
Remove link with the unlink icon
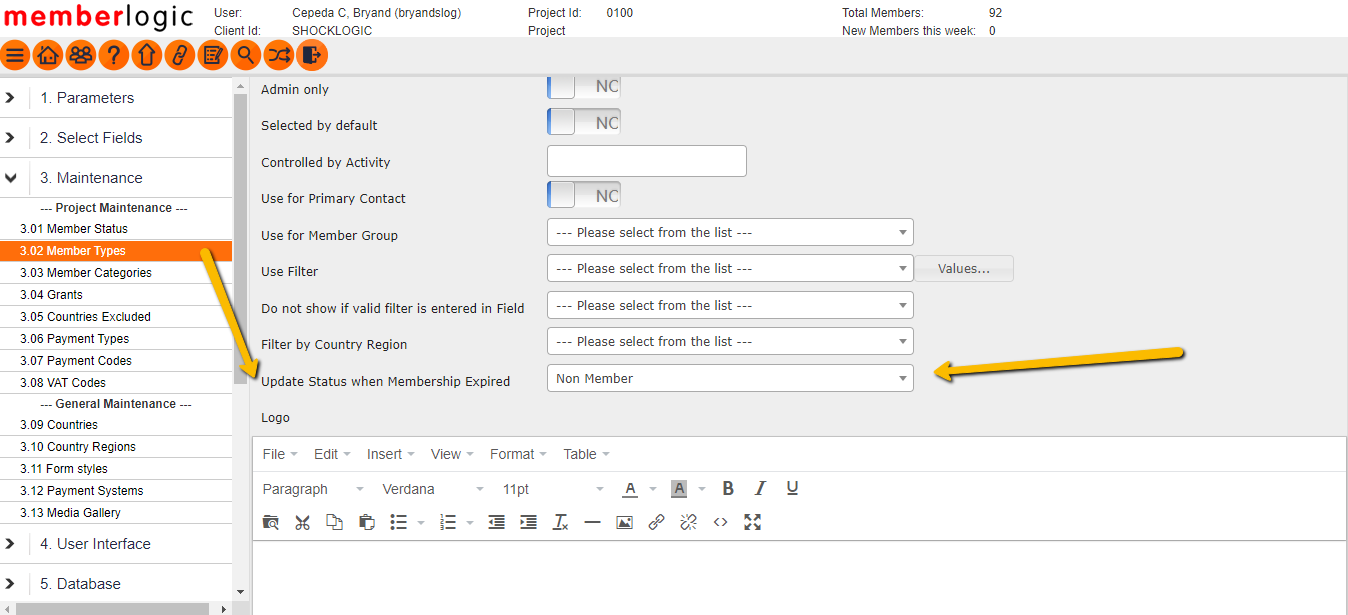pyautogui.click(x=688, y=522)
